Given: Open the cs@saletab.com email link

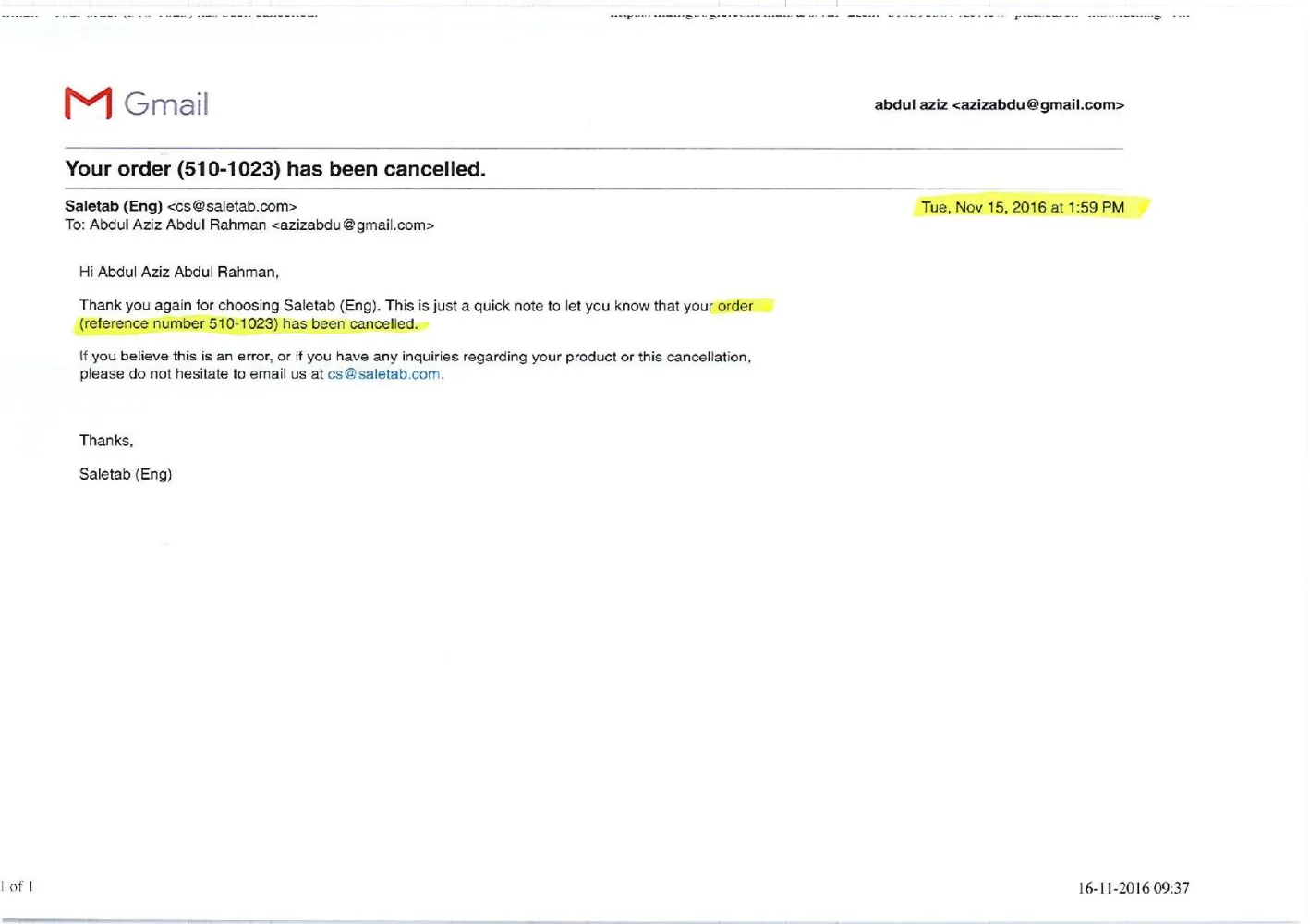Looking at the screenshot, I should pos(383,374).
